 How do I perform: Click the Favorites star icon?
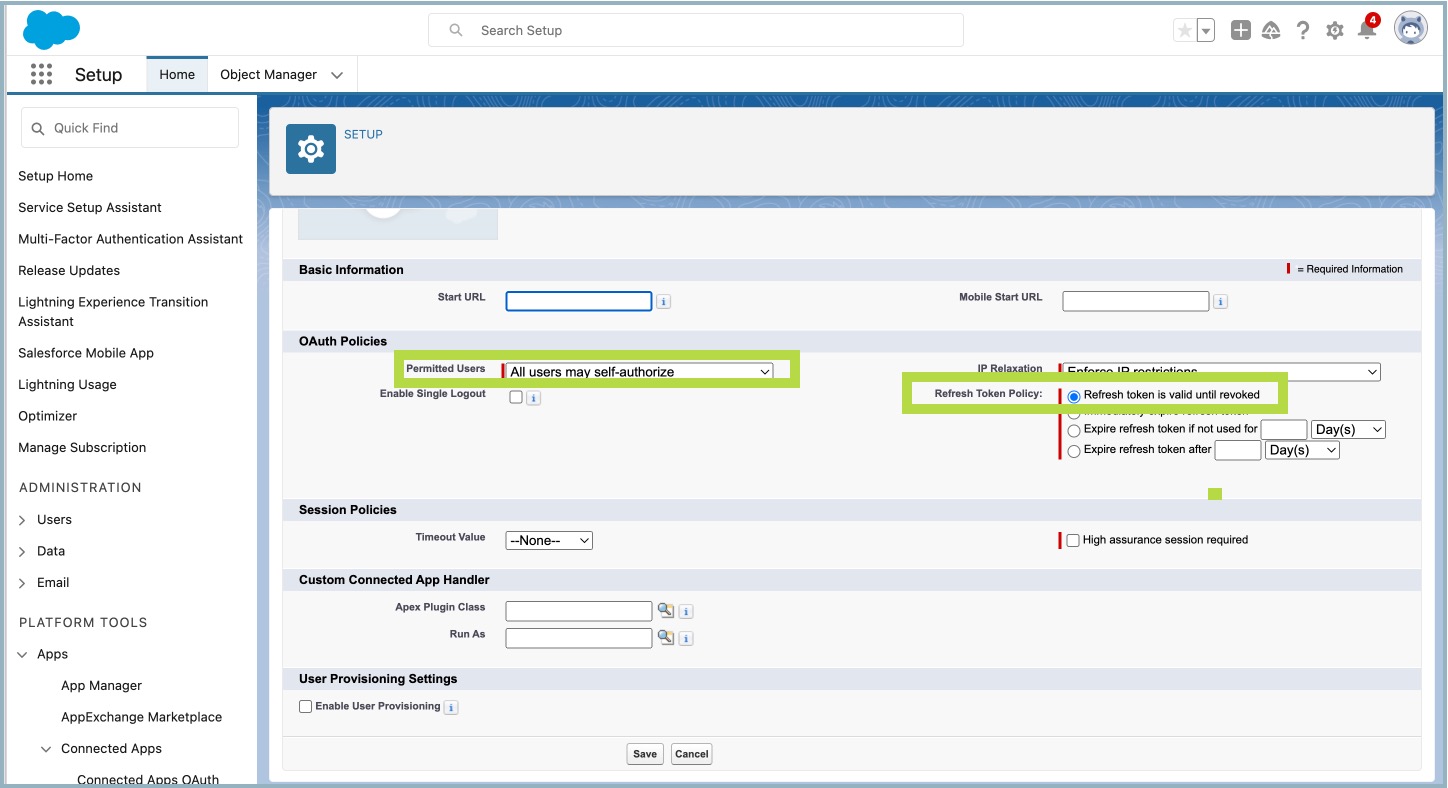(1185, 30)
